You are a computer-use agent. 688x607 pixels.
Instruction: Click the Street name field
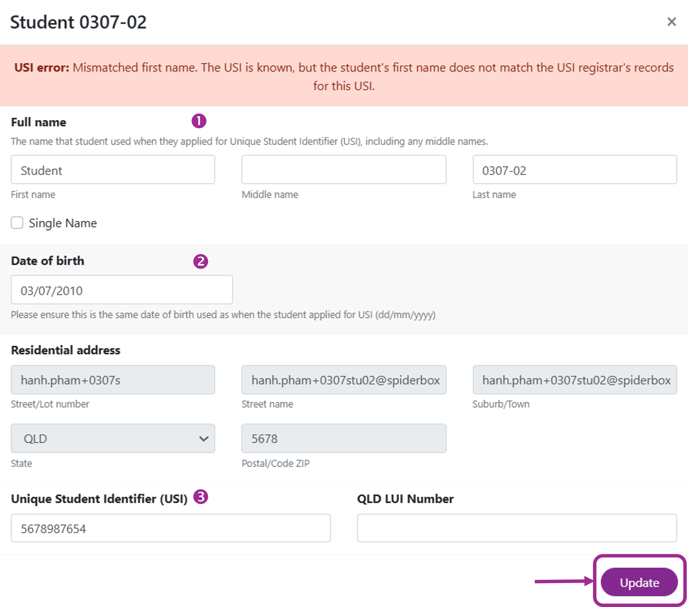[x=344, y=380]
